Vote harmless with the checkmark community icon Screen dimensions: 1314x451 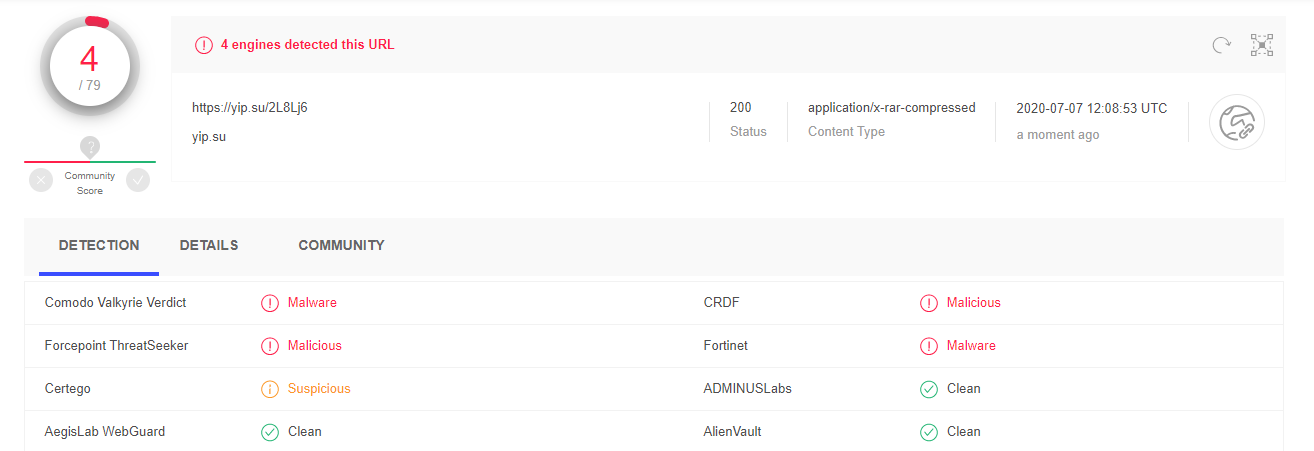(x=138, y=180)
